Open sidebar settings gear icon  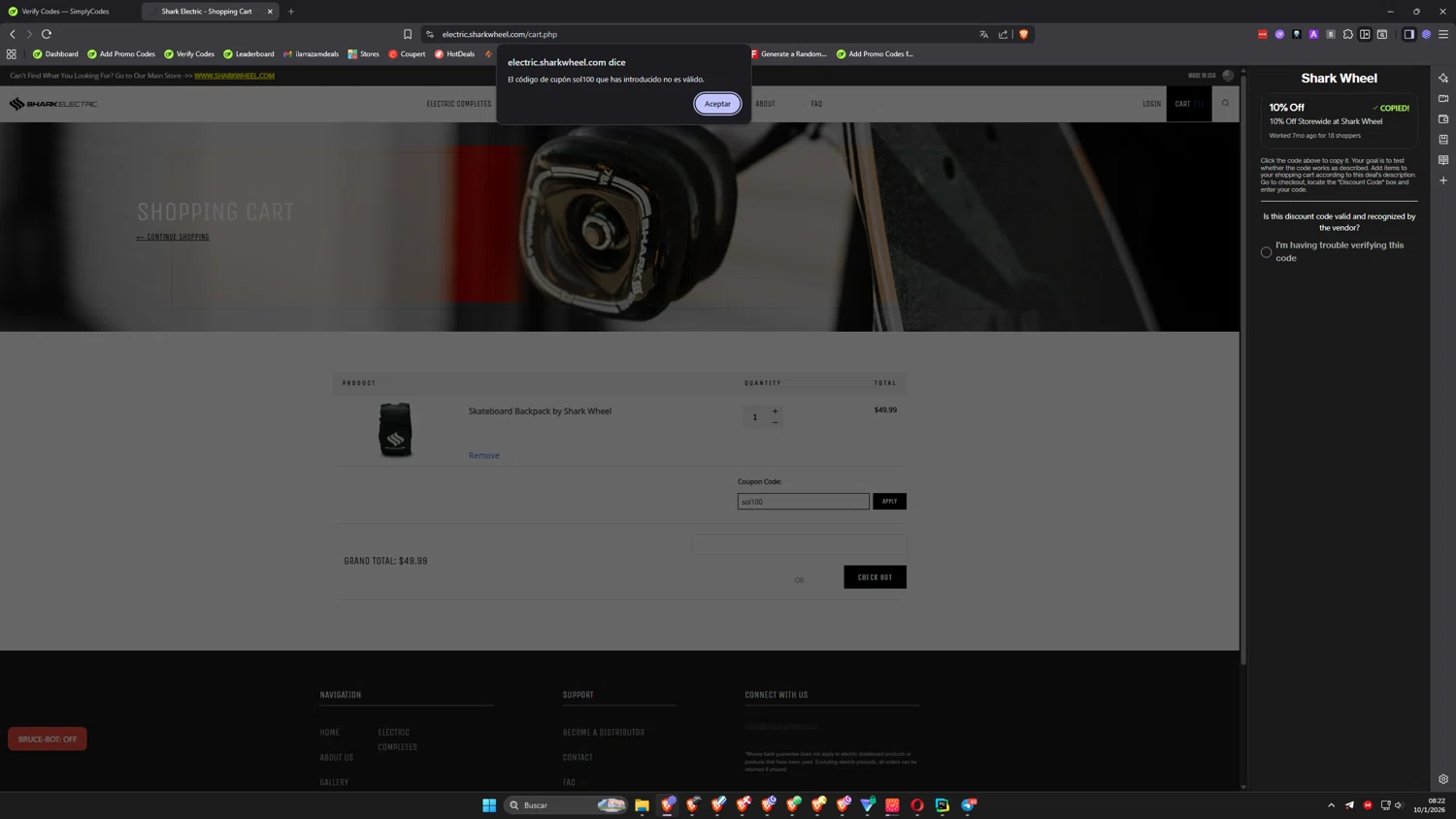(x=1443, y=779)
